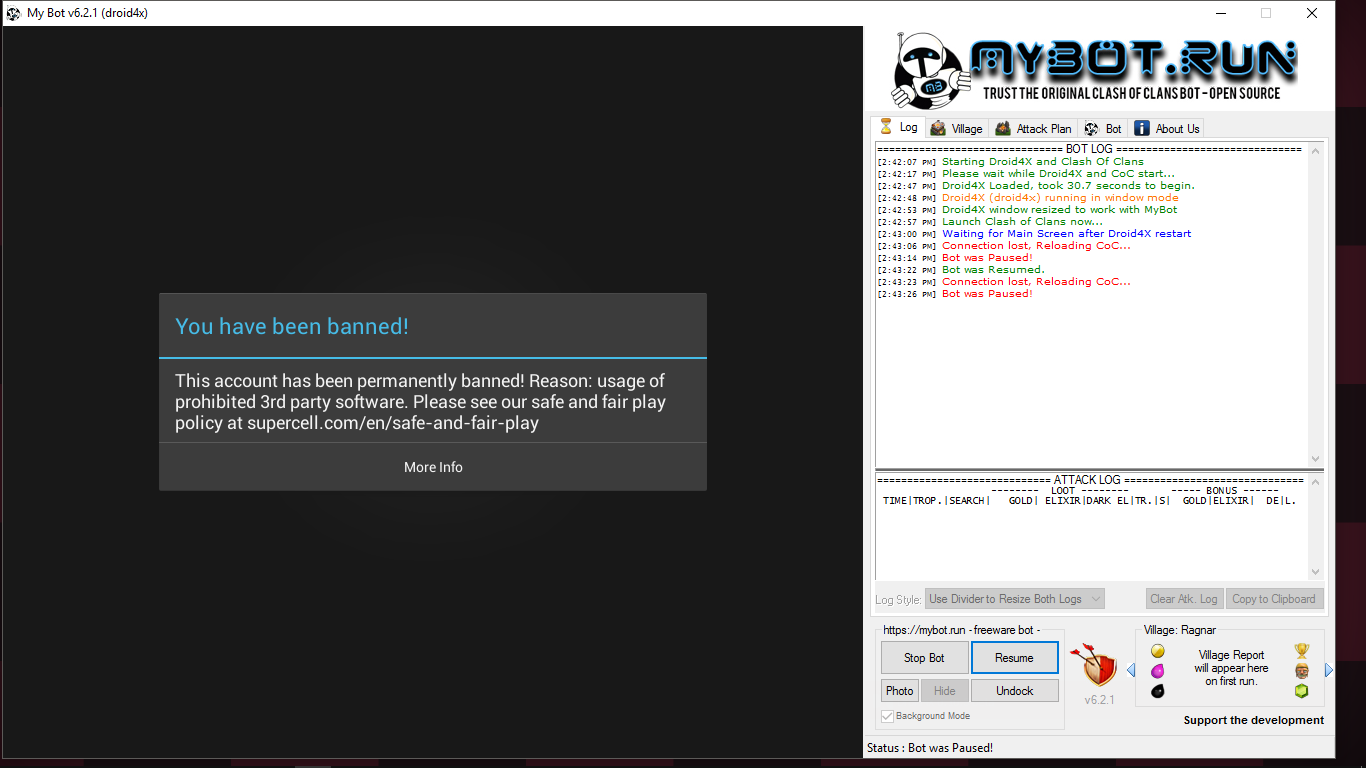Screen dimensions: 1366x768
Task: Click 'Droid4X Loaded, took 30.7 seconds' log line
Action: [x=1068, y=185]
